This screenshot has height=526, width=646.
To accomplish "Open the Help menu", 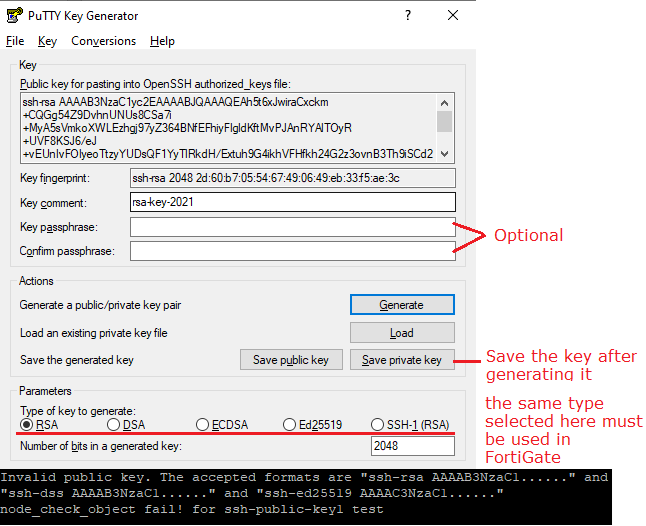I will [162, 41].
